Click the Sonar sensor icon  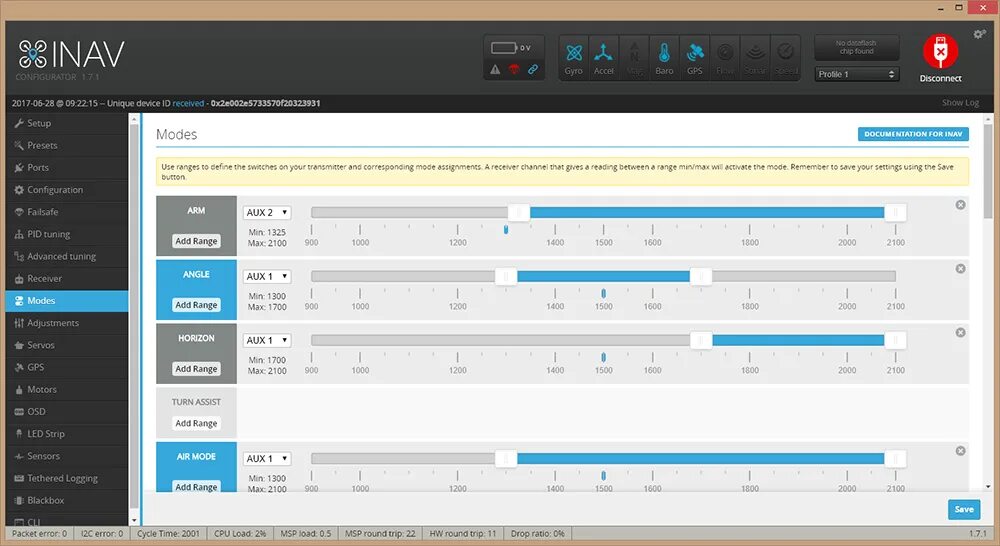[x=755, y=57]
